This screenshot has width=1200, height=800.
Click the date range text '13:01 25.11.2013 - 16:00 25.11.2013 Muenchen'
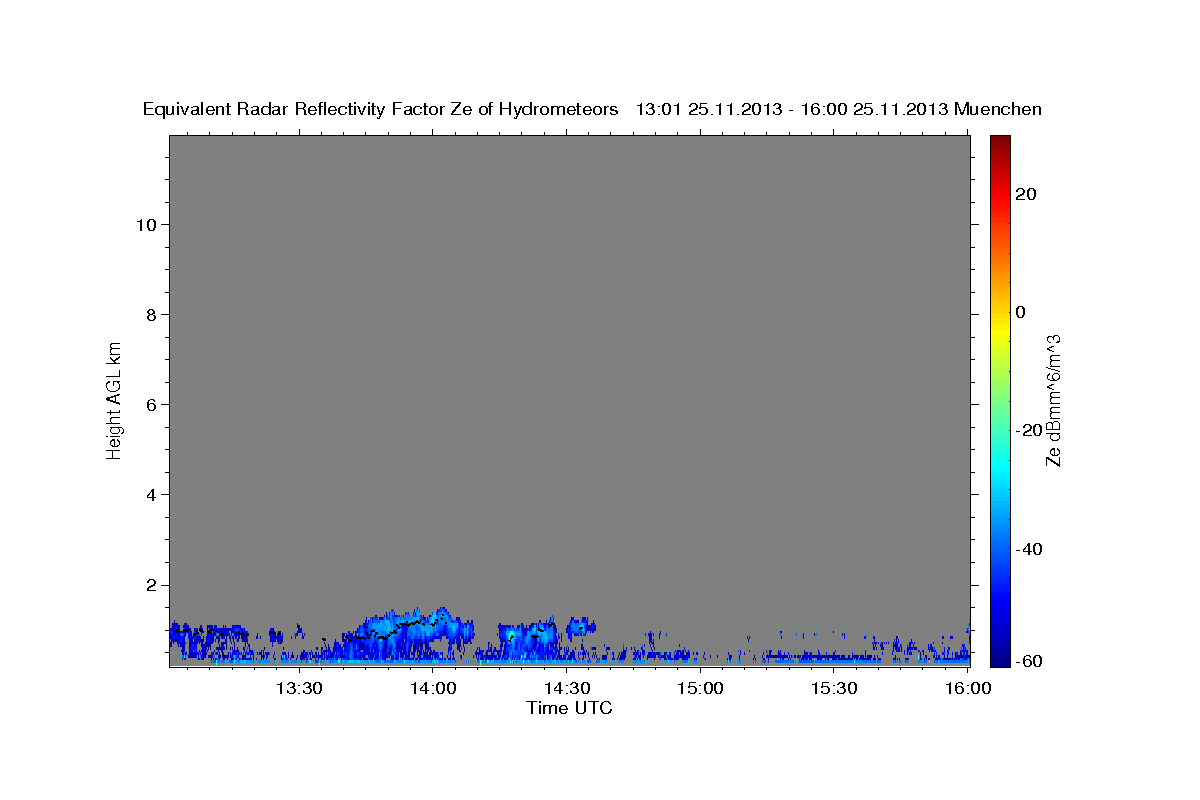839,110
